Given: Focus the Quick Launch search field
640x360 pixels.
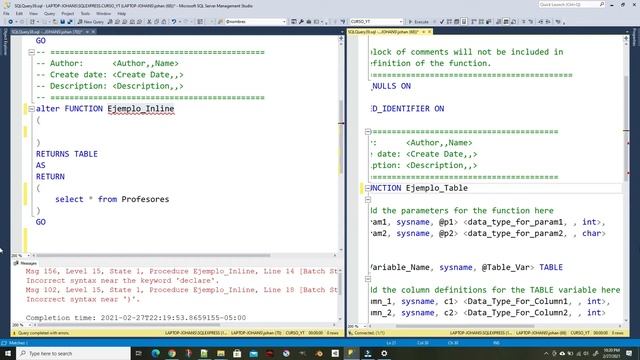Looking at the screenshot, I should 571,4.
